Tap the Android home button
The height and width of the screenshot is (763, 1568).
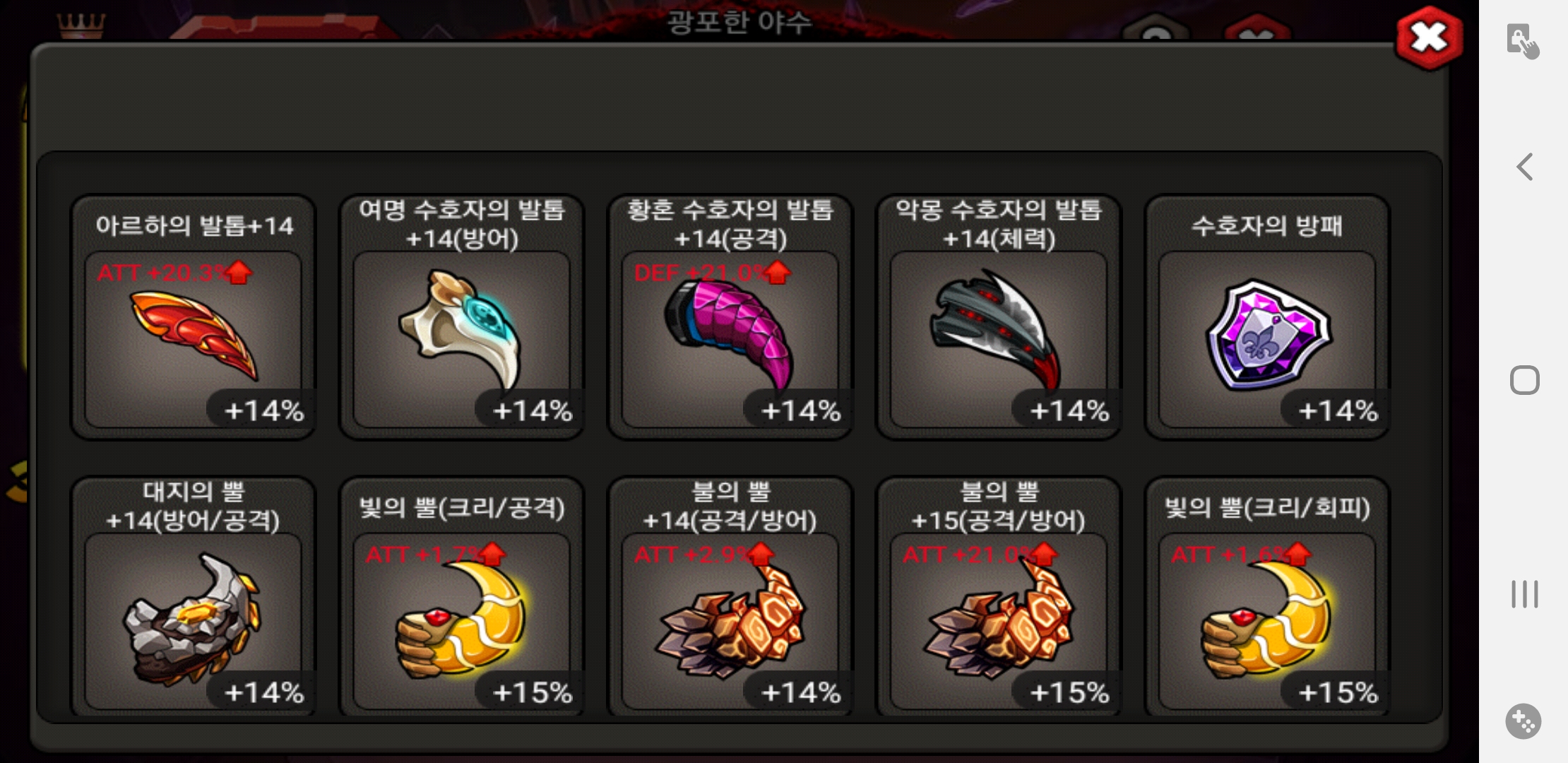[1524, 380]
